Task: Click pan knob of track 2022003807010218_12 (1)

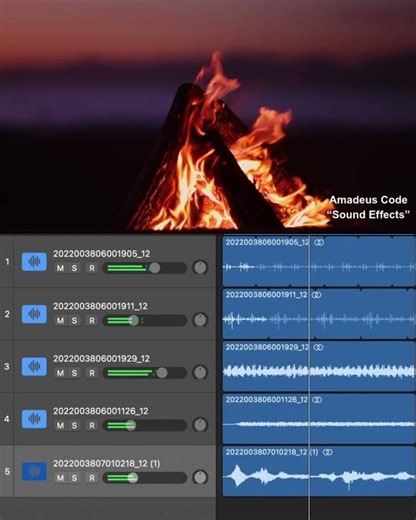Action: coord(200,477)
